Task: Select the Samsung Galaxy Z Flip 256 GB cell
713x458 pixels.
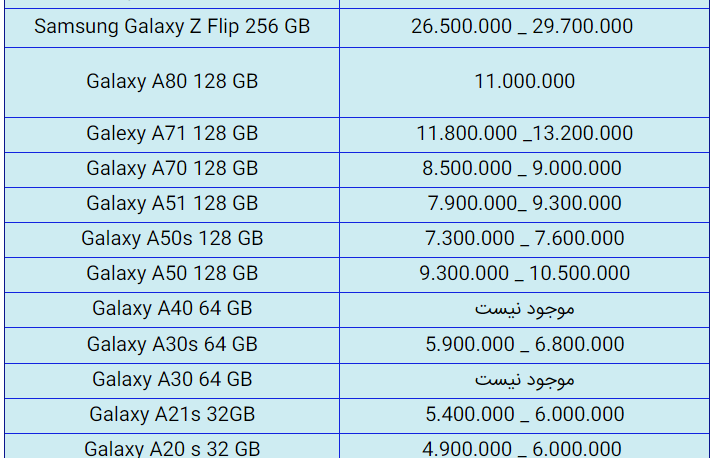Action: tap(172, 26)
